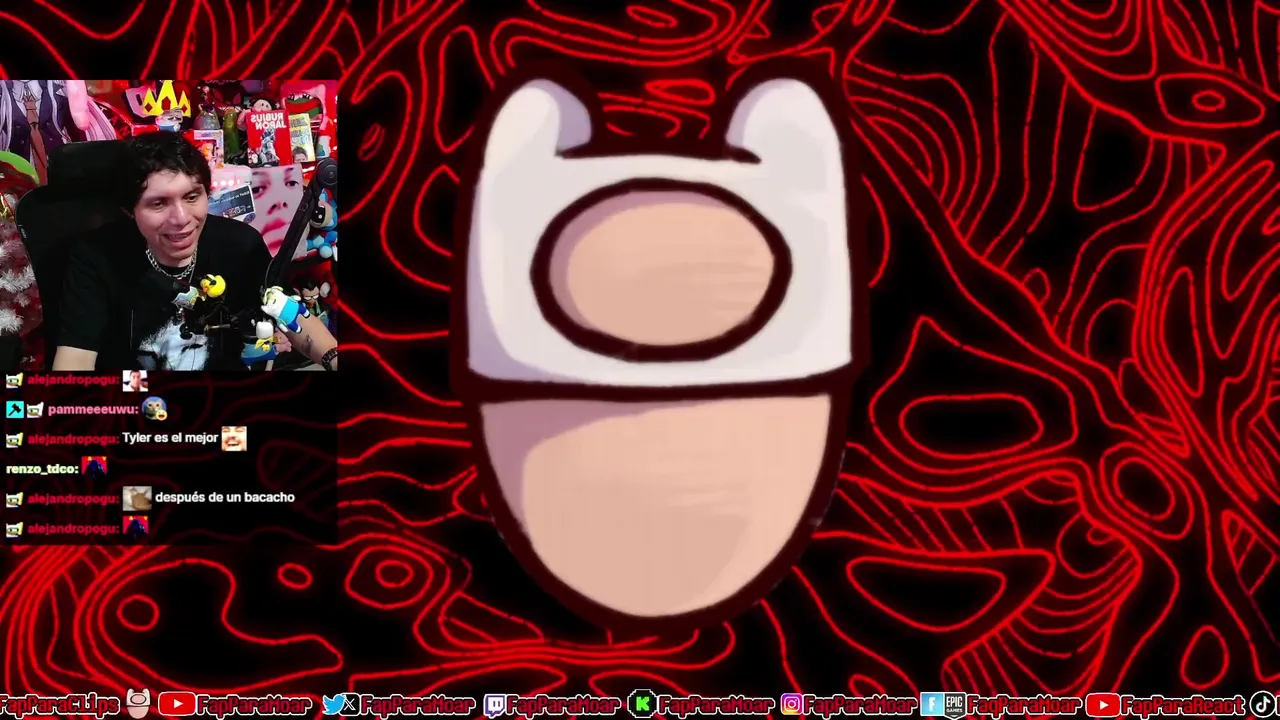Click the cat emote before 'después de un bacacho'
Viewport: 1280px width, 720px height.
tap(137, 497)
